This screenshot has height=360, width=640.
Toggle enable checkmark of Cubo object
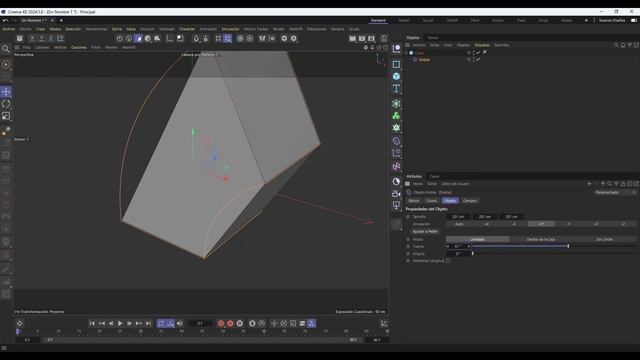pos(478,53)
